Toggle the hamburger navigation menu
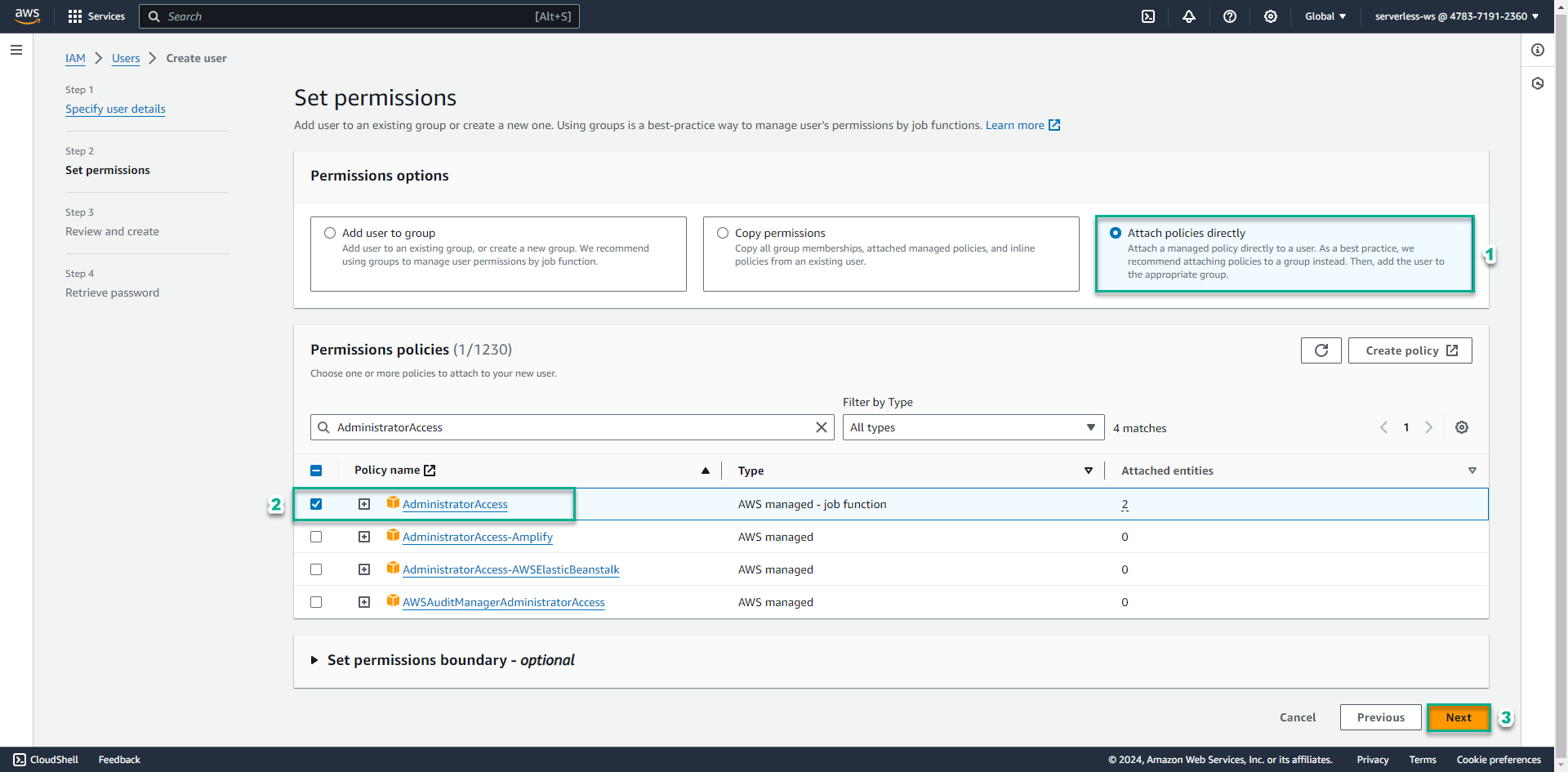 (x=16, y=50)
